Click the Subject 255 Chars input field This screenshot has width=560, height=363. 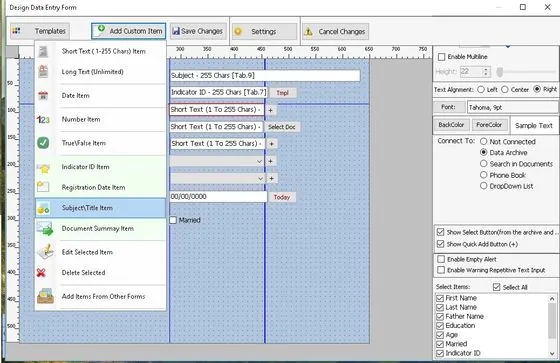tap(265, 75)
